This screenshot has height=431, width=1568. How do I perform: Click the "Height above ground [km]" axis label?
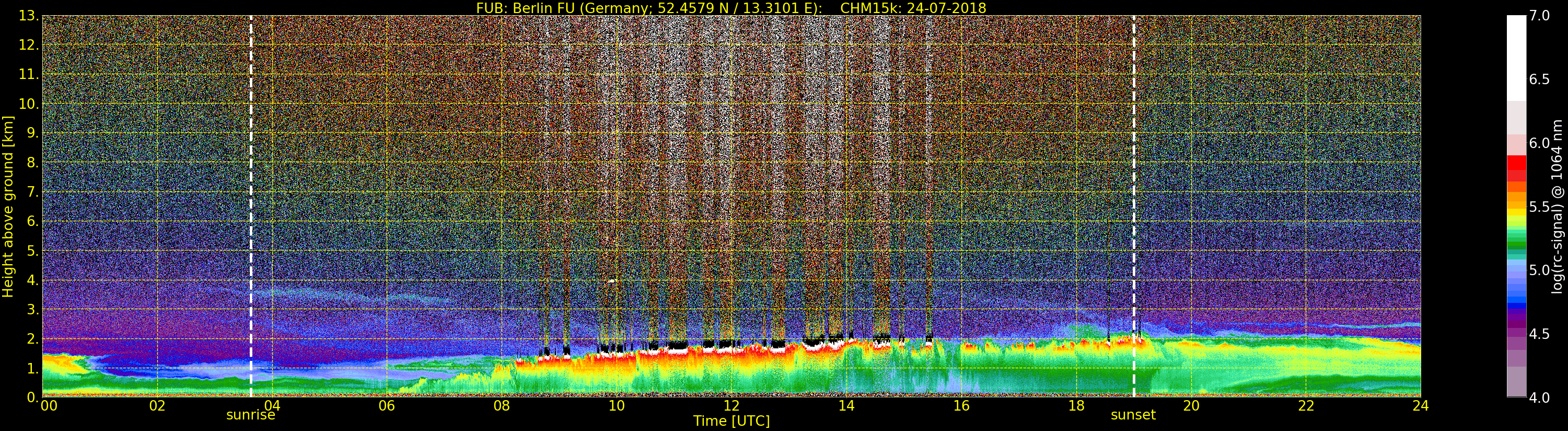coord(8,206)
